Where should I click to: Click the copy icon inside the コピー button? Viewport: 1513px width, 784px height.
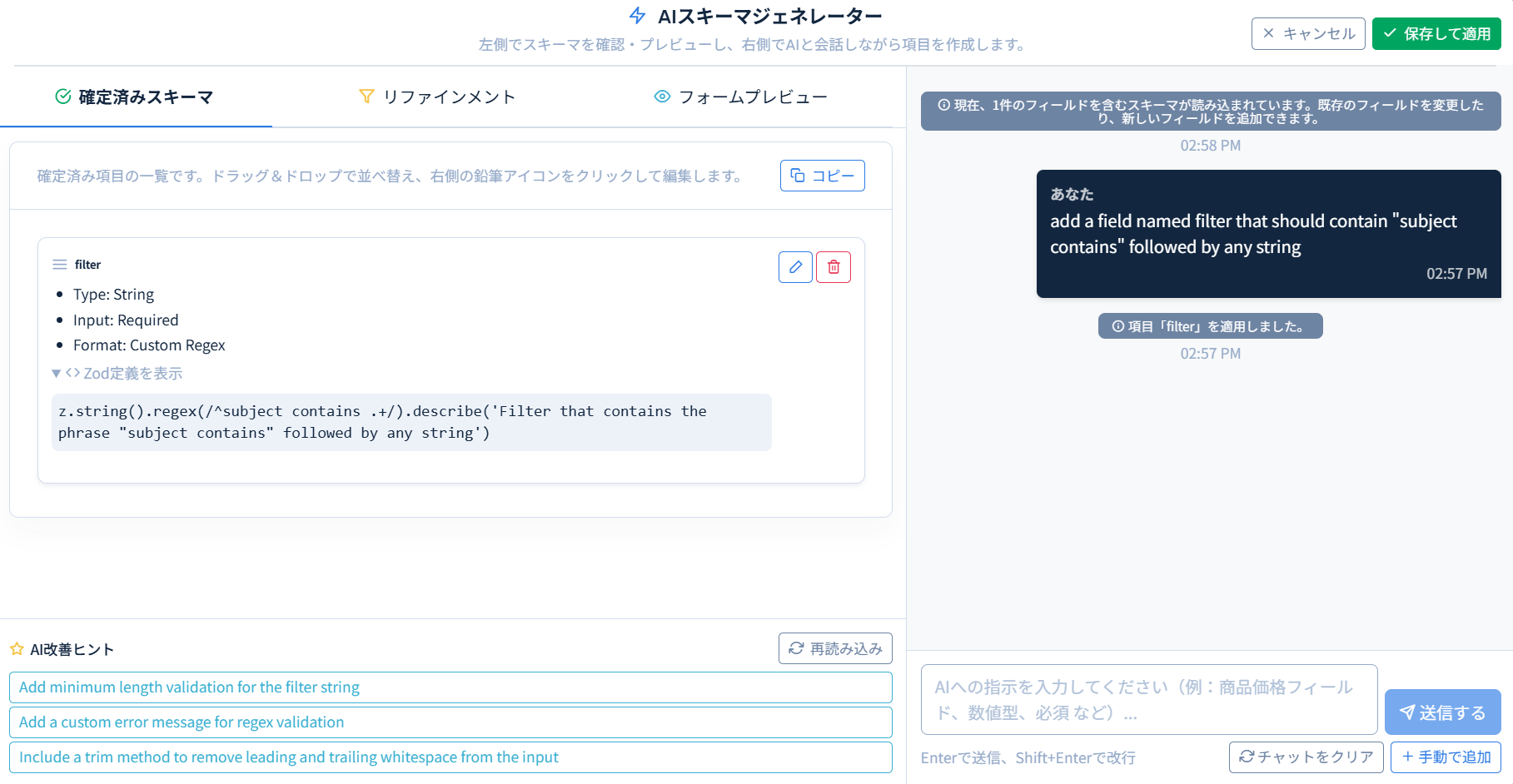pyautogui.click(x=799, y=176)
